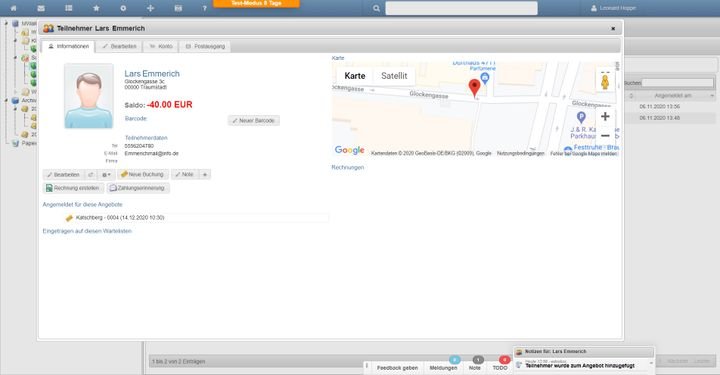Screen dimensions: 720x375
Task: Open the gear dropdown beside Bearbeiten
Action: (107, 175)
